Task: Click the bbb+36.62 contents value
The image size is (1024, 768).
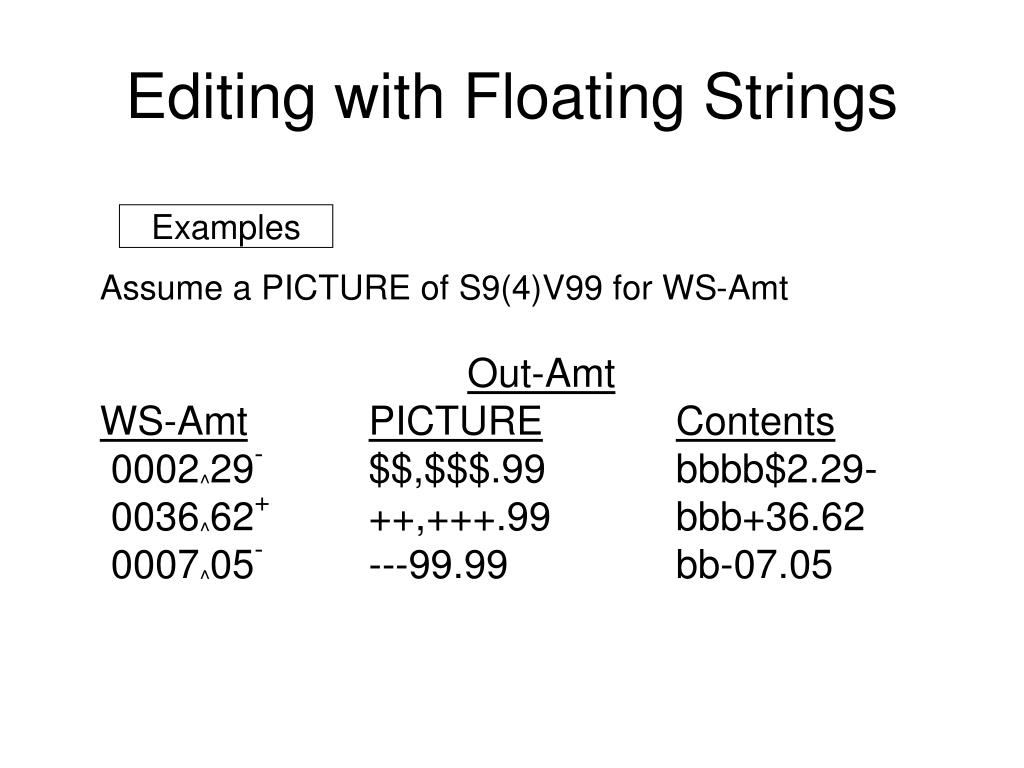Action: 770,518
